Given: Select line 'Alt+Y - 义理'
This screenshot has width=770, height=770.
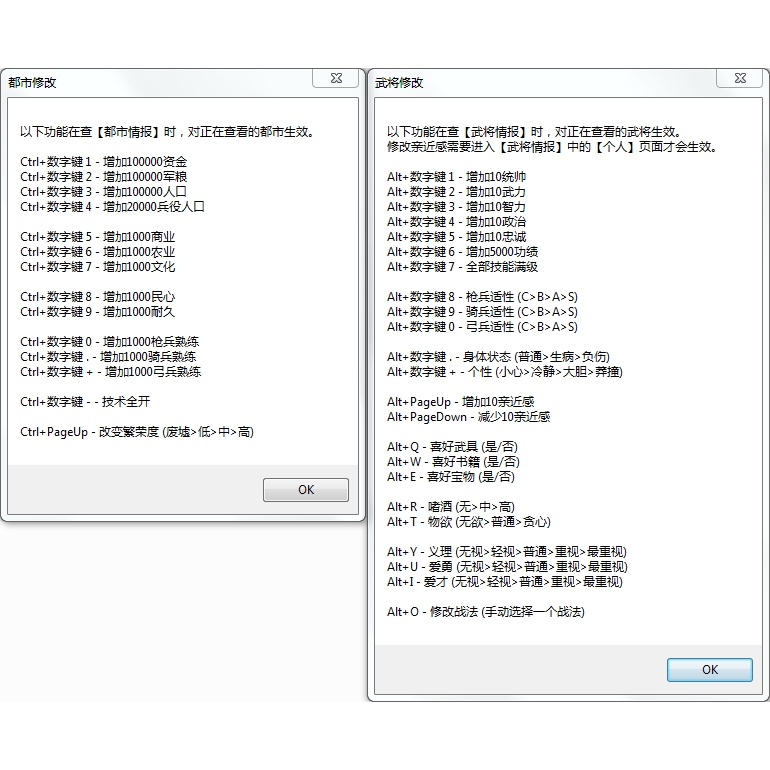Looking at the screenshot, I should [x=507, y=551].
